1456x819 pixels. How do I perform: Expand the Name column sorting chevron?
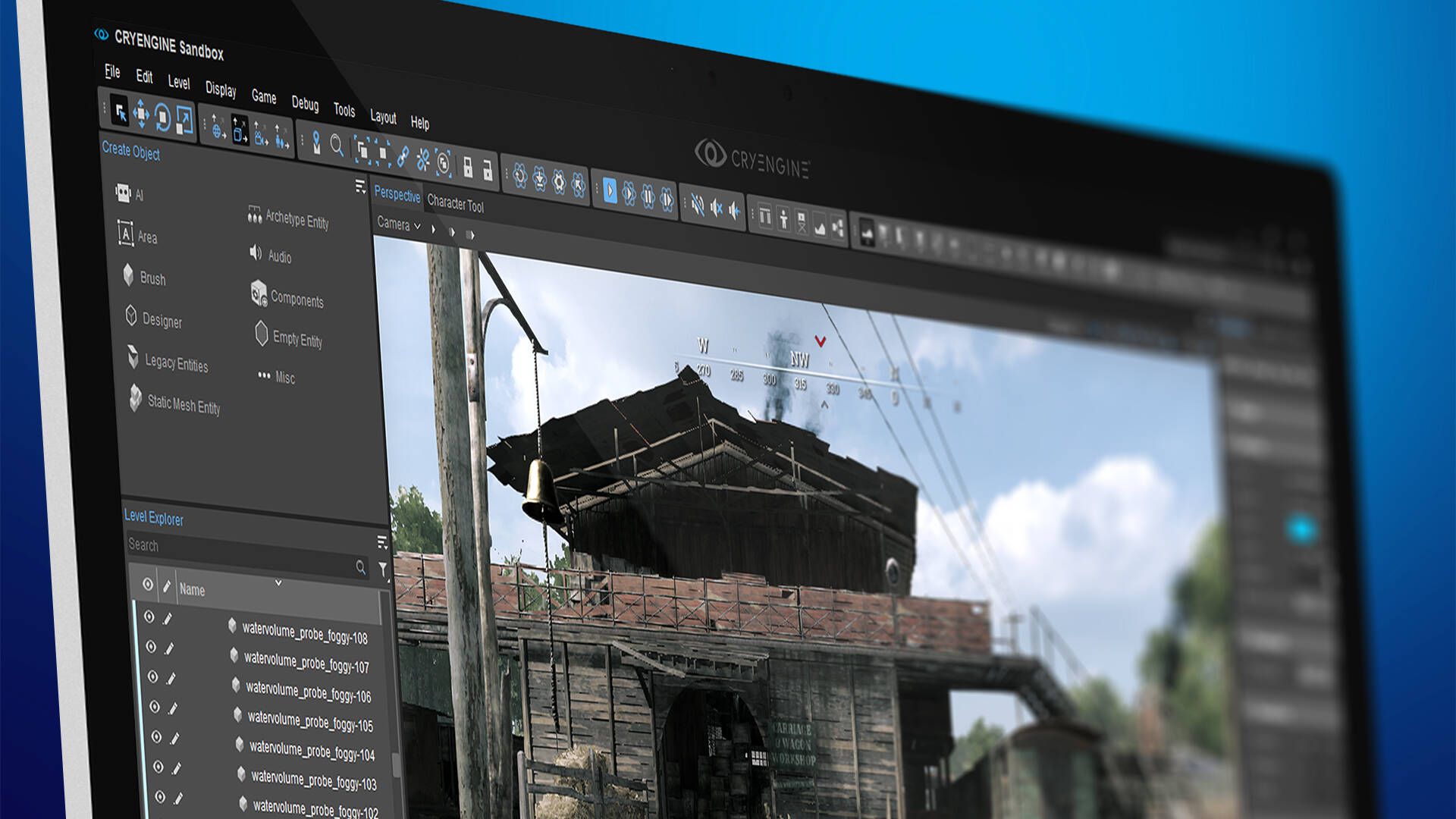(278, 583)
